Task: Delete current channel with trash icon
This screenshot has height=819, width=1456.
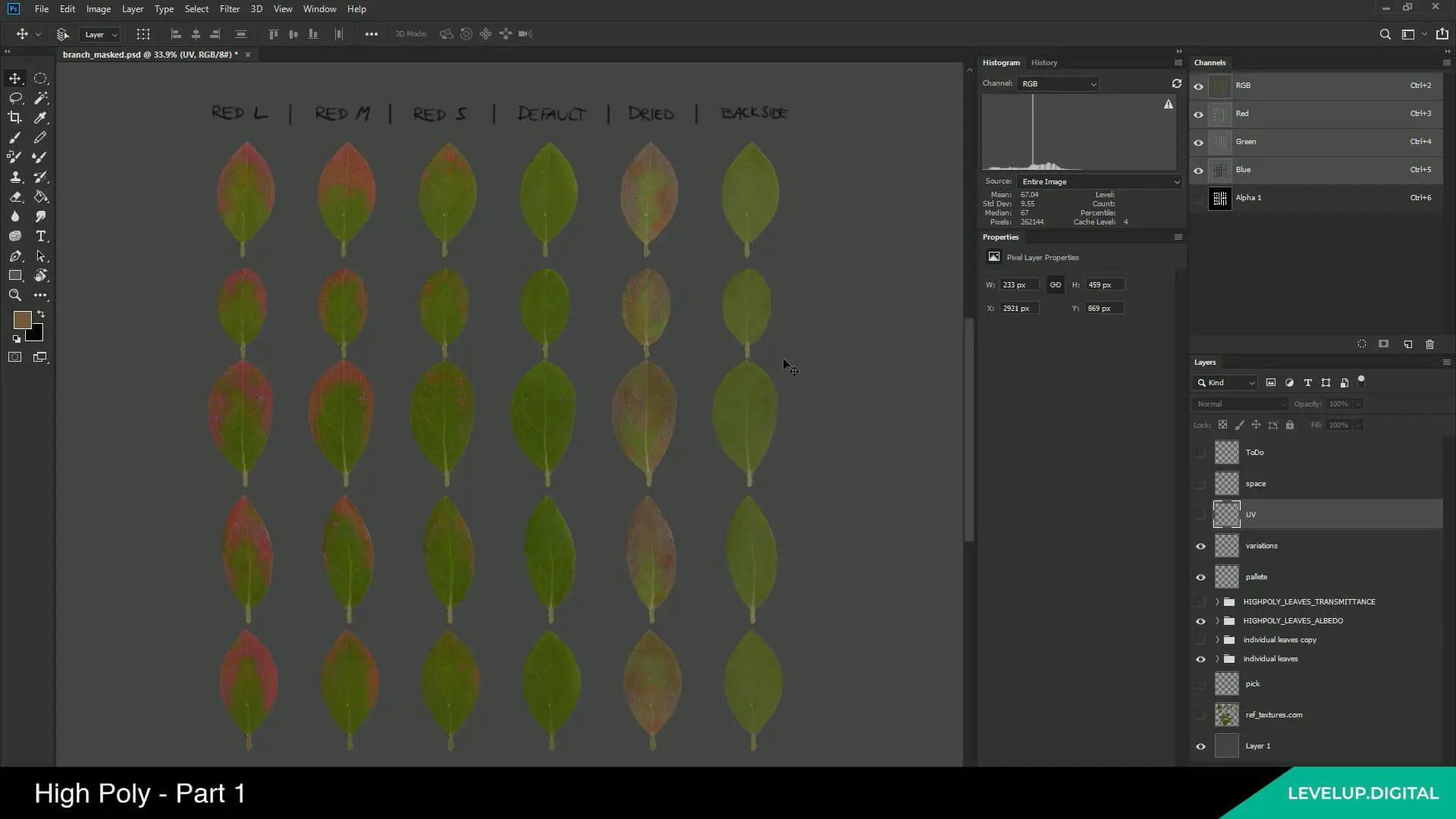Action: coord(1429,344)
